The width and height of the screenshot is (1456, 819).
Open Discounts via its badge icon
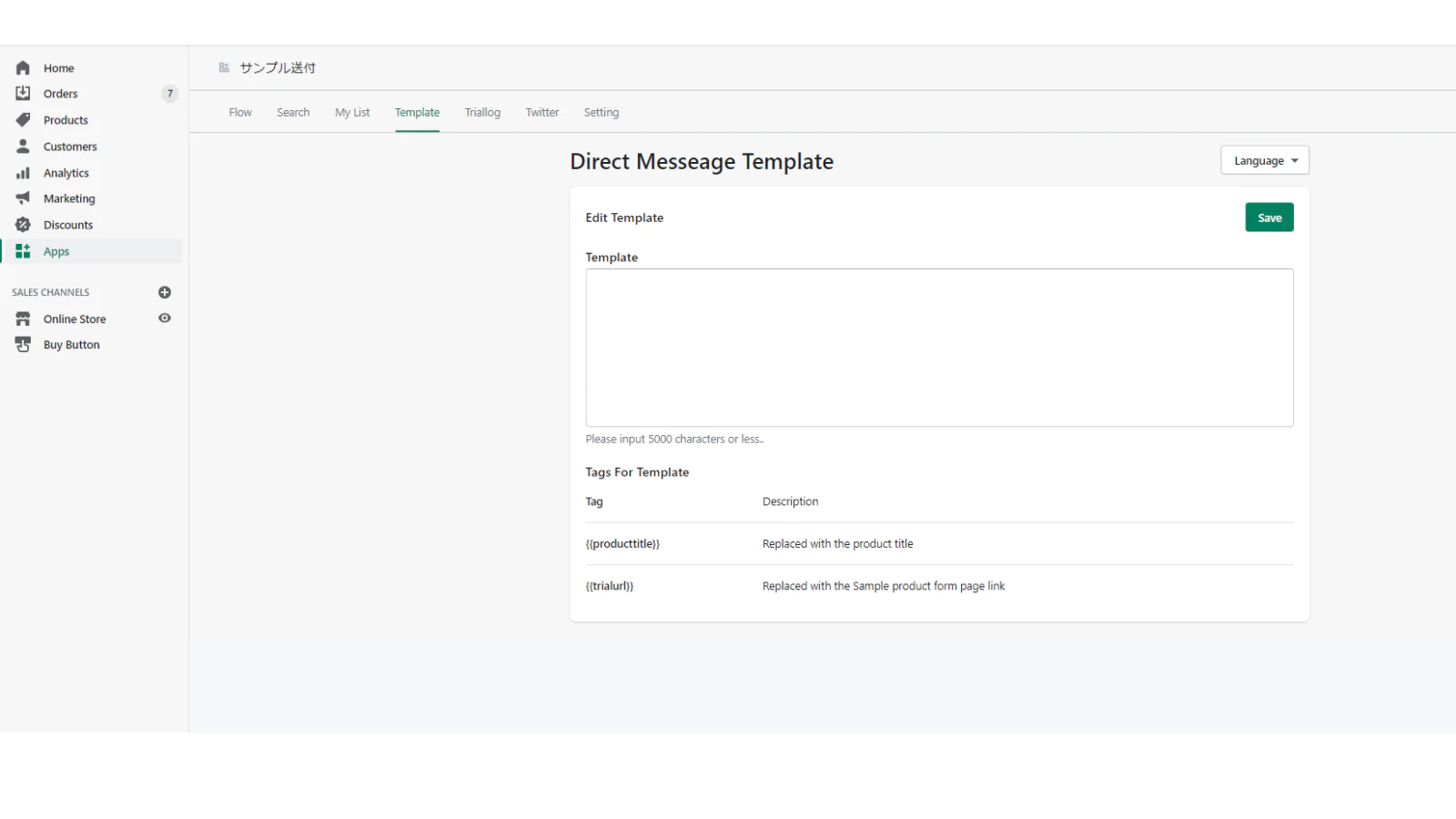[x=23, y=225]
